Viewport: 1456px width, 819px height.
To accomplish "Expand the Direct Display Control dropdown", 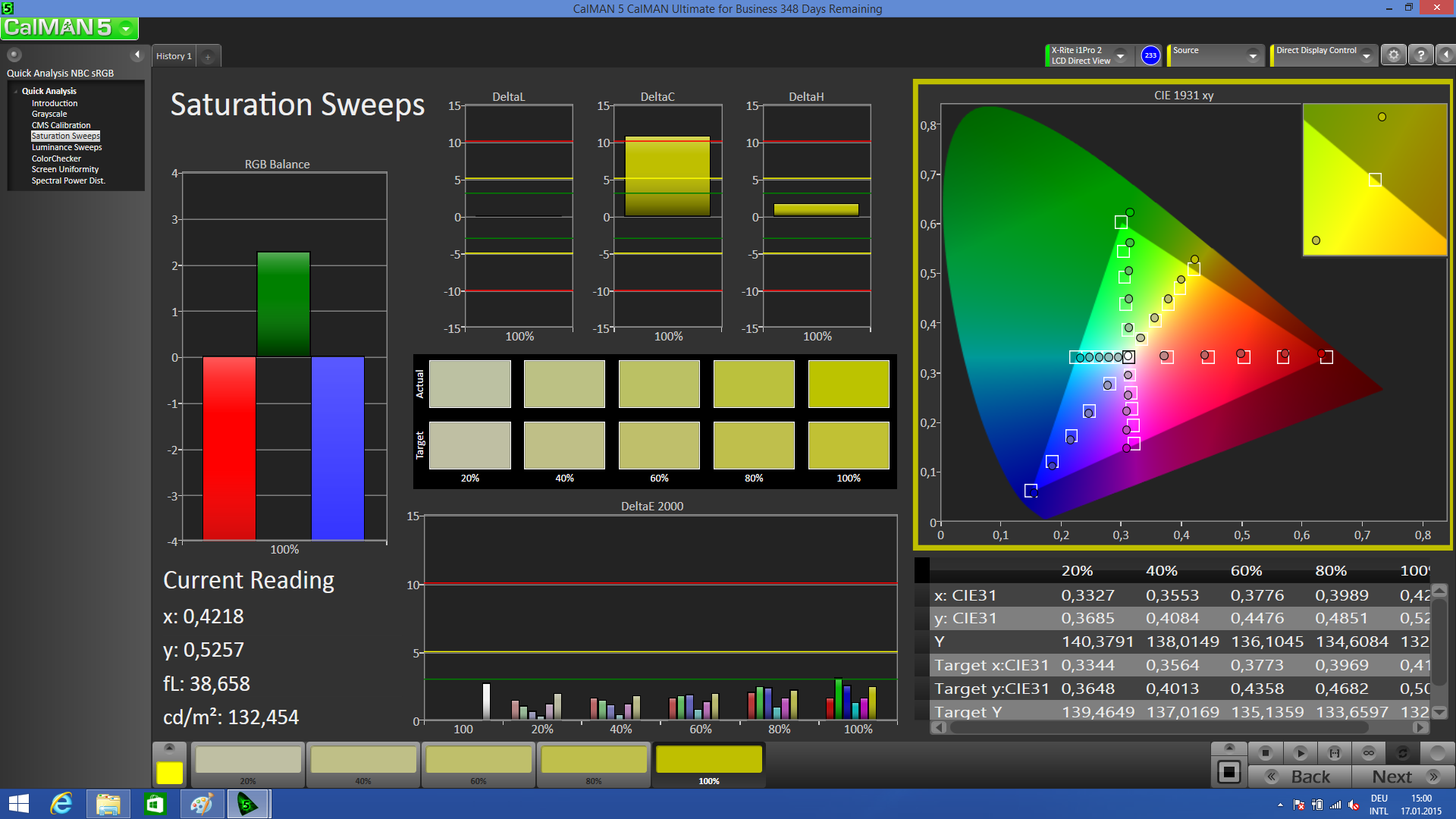I will coord(1366,55).
